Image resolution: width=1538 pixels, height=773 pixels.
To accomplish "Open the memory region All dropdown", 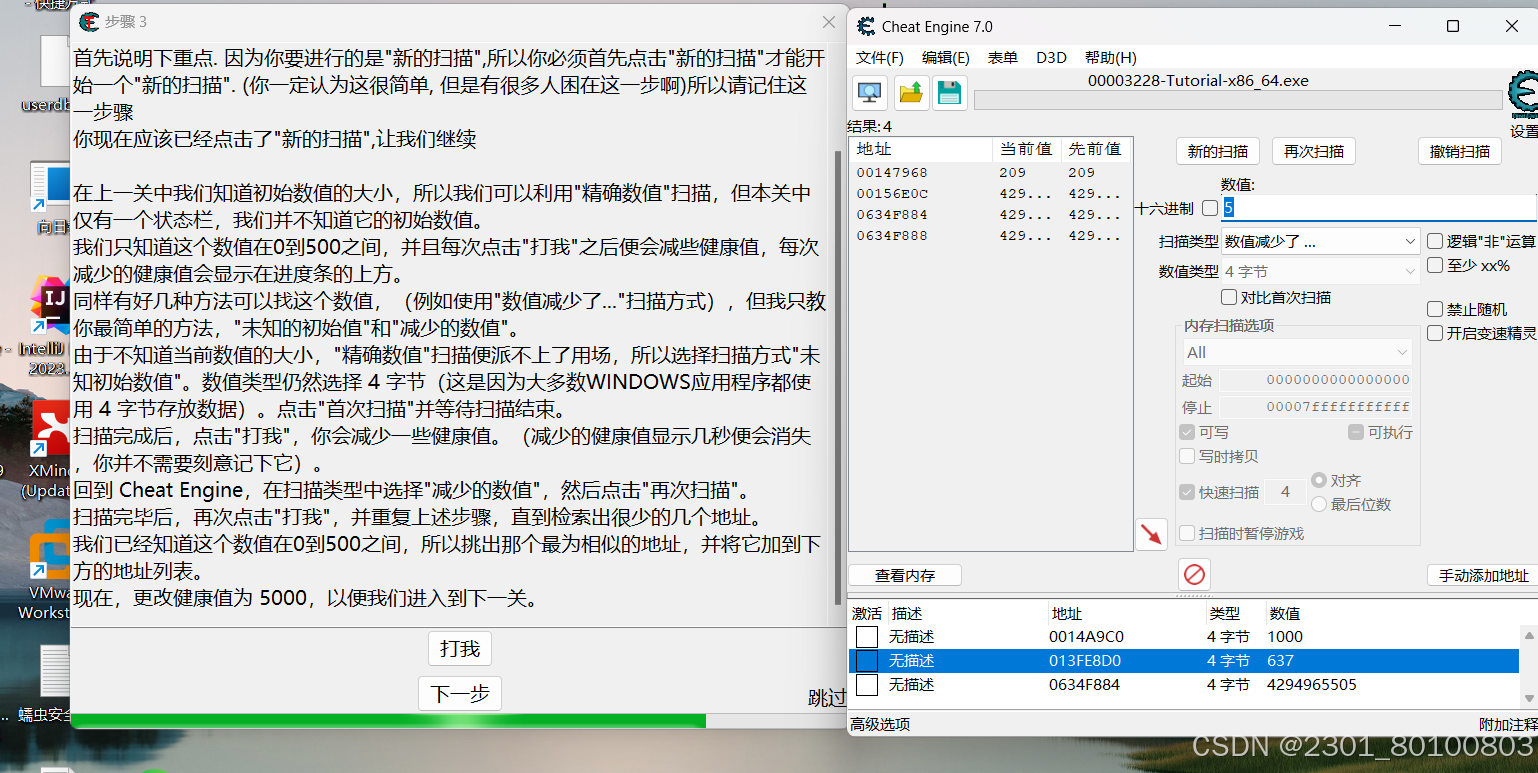I will point(1298,352).
